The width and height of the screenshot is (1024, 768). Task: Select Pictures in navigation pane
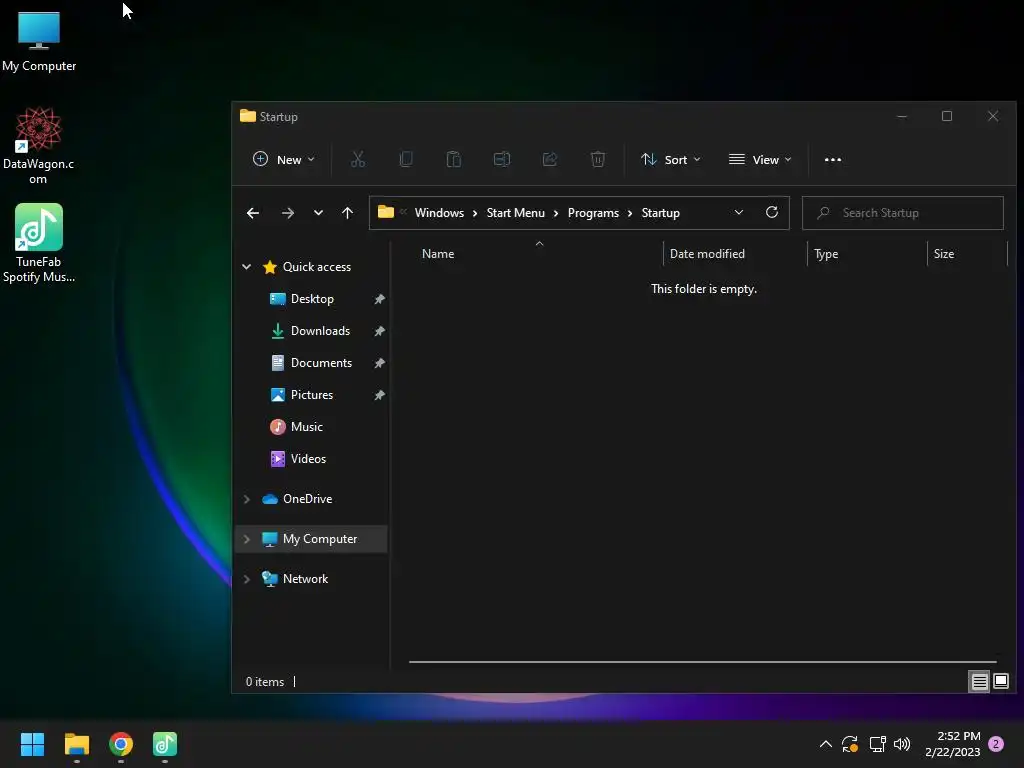(312, 395)
